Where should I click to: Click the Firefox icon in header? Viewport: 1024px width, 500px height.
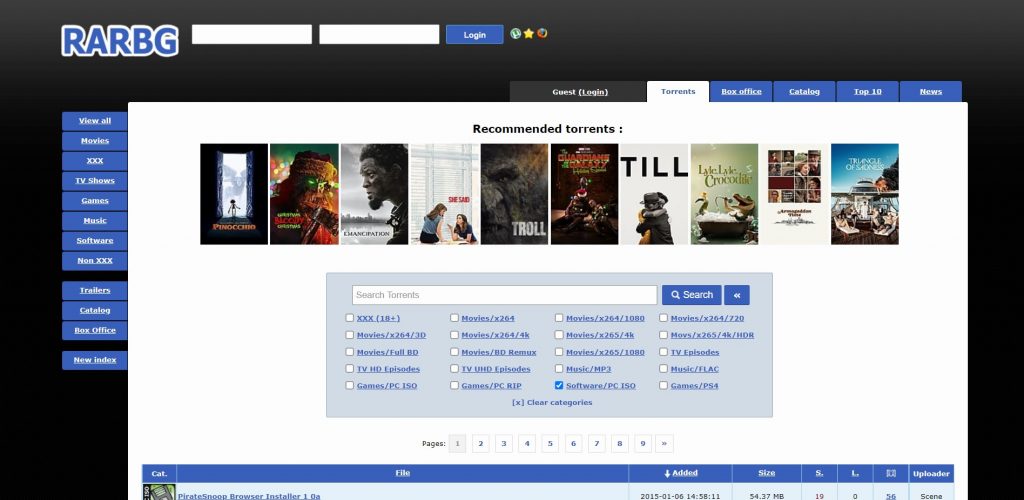[x=542, y=33]
